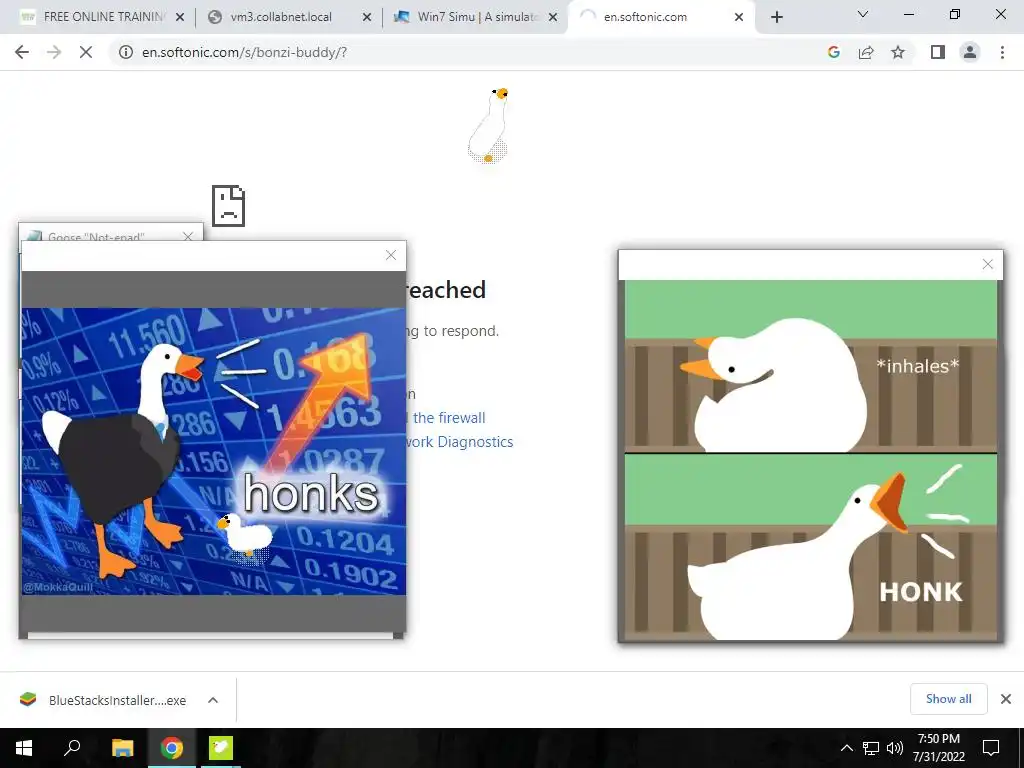Close the FREE ONLINE TRAINING tab

point(180,17)
